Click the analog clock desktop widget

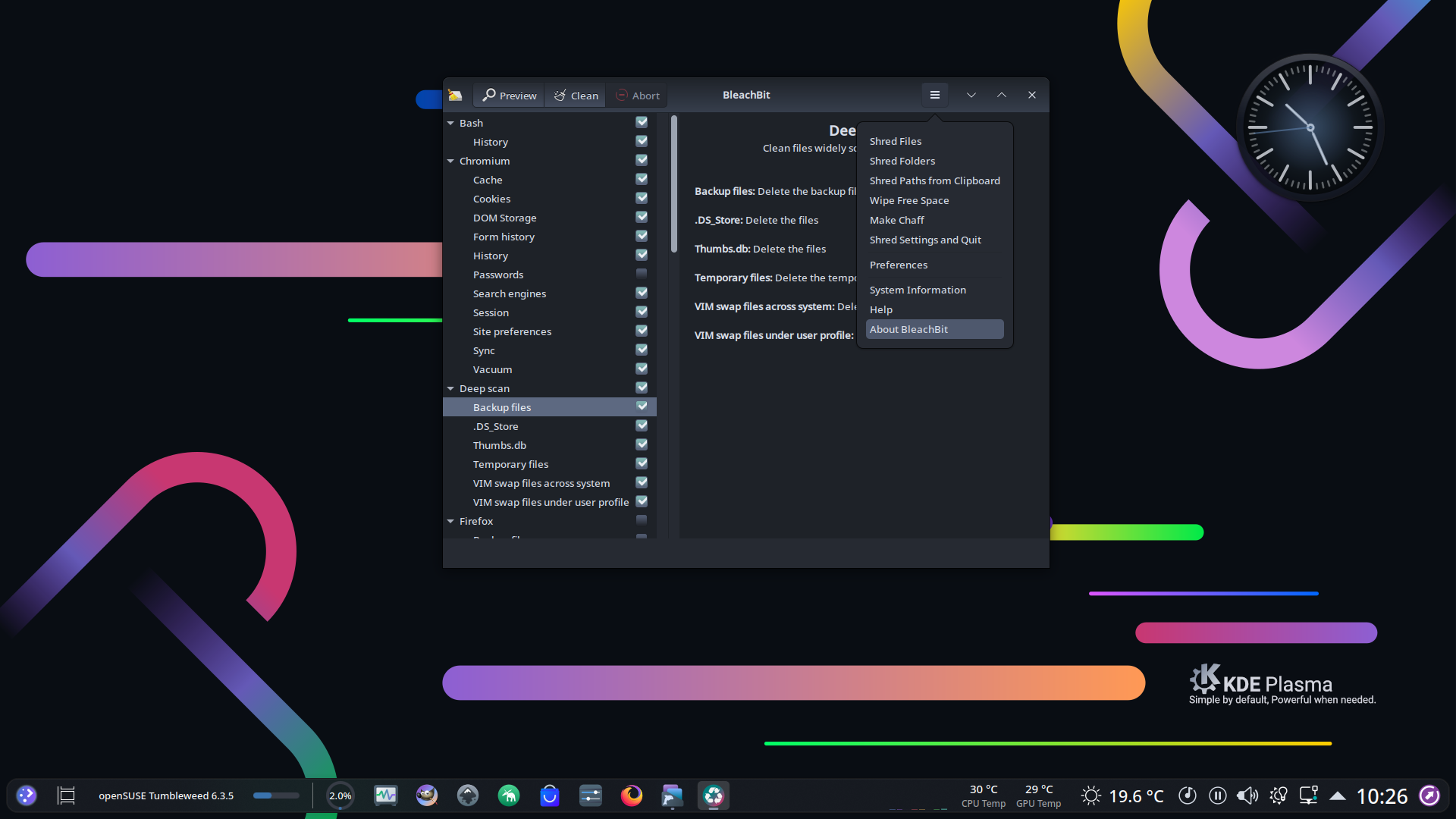(x=1310, y=127)
